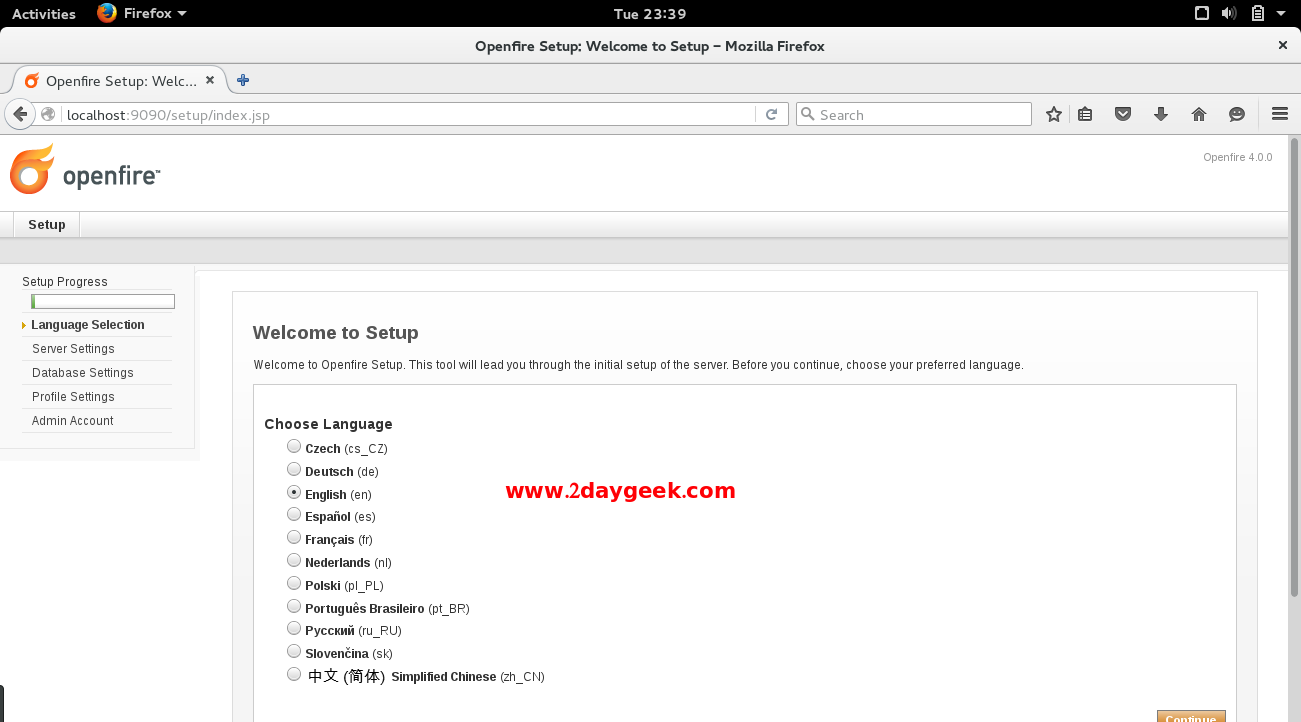This screenshot has height=722, width=1301.
Task: Click the clipboard icon in top bar
Action: click(1257, 14)
